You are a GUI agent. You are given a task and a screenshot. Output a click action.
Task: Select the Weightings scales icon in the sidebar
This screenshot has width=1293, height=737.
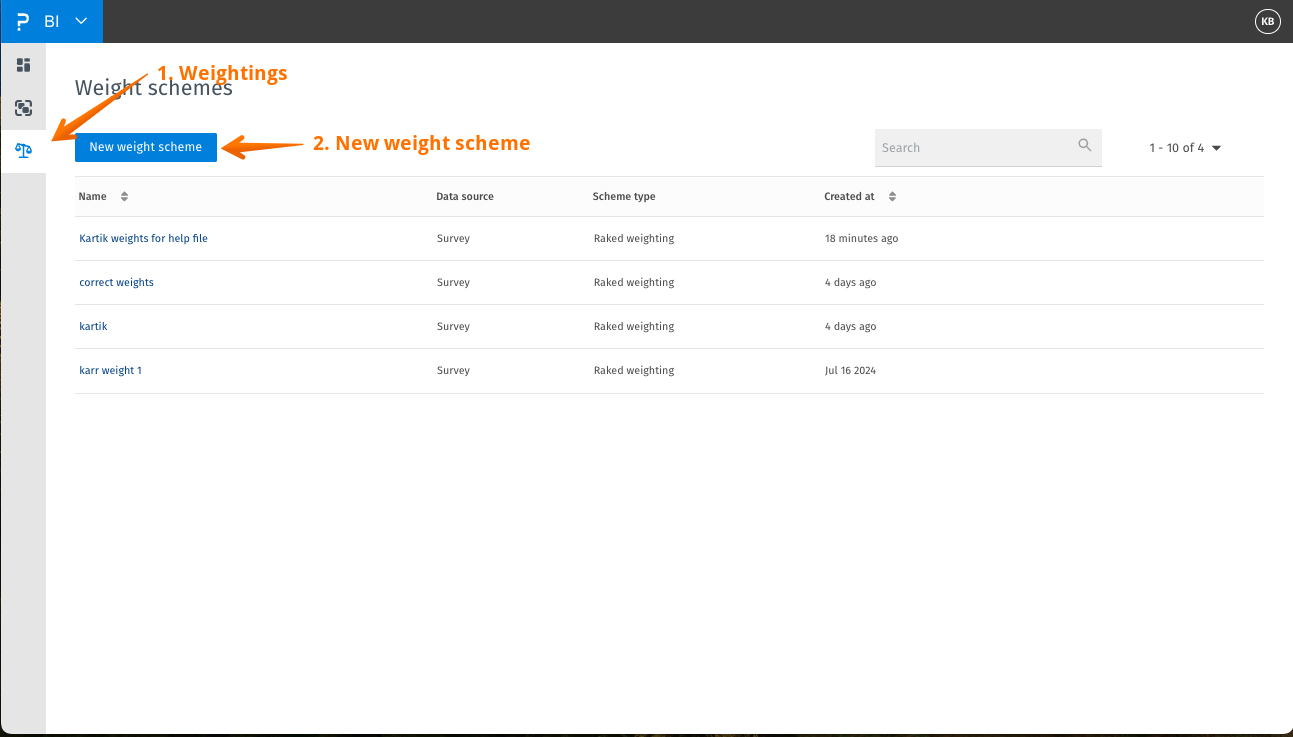pyautogui.click(x=23, y=151)
